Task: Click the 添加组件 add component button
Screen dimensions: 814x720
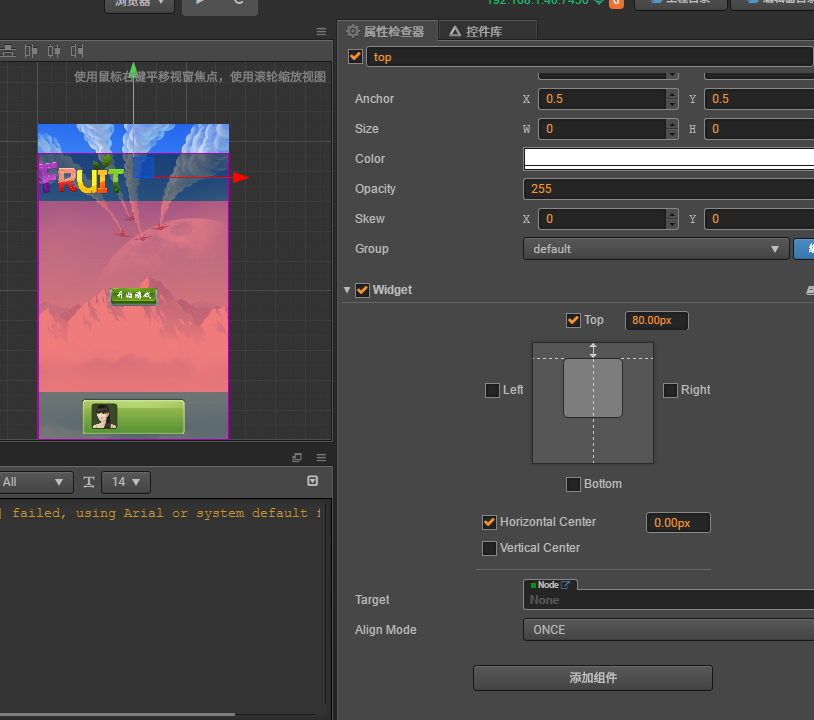Action: tap(593, 678)
